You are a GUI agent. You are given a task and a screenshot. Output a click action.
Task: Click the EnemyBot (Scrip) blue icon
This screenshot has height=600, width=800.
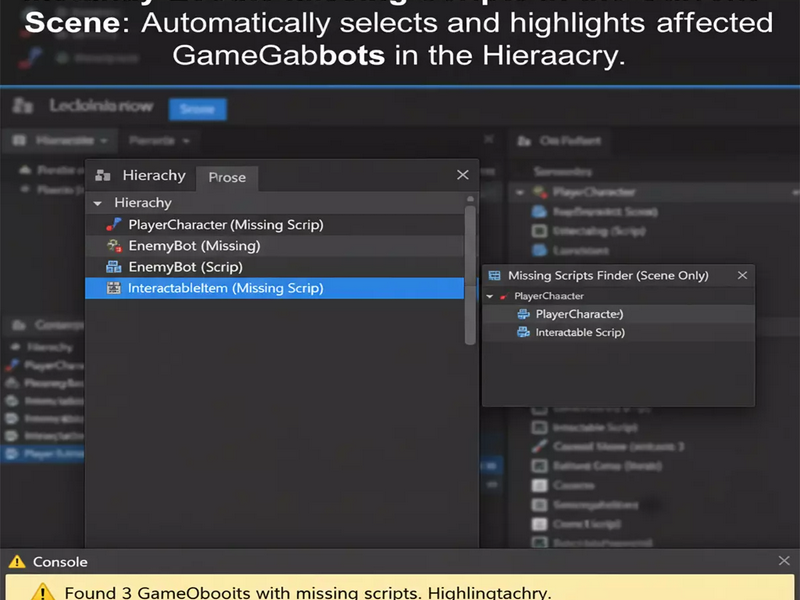(x=113, y=267)
